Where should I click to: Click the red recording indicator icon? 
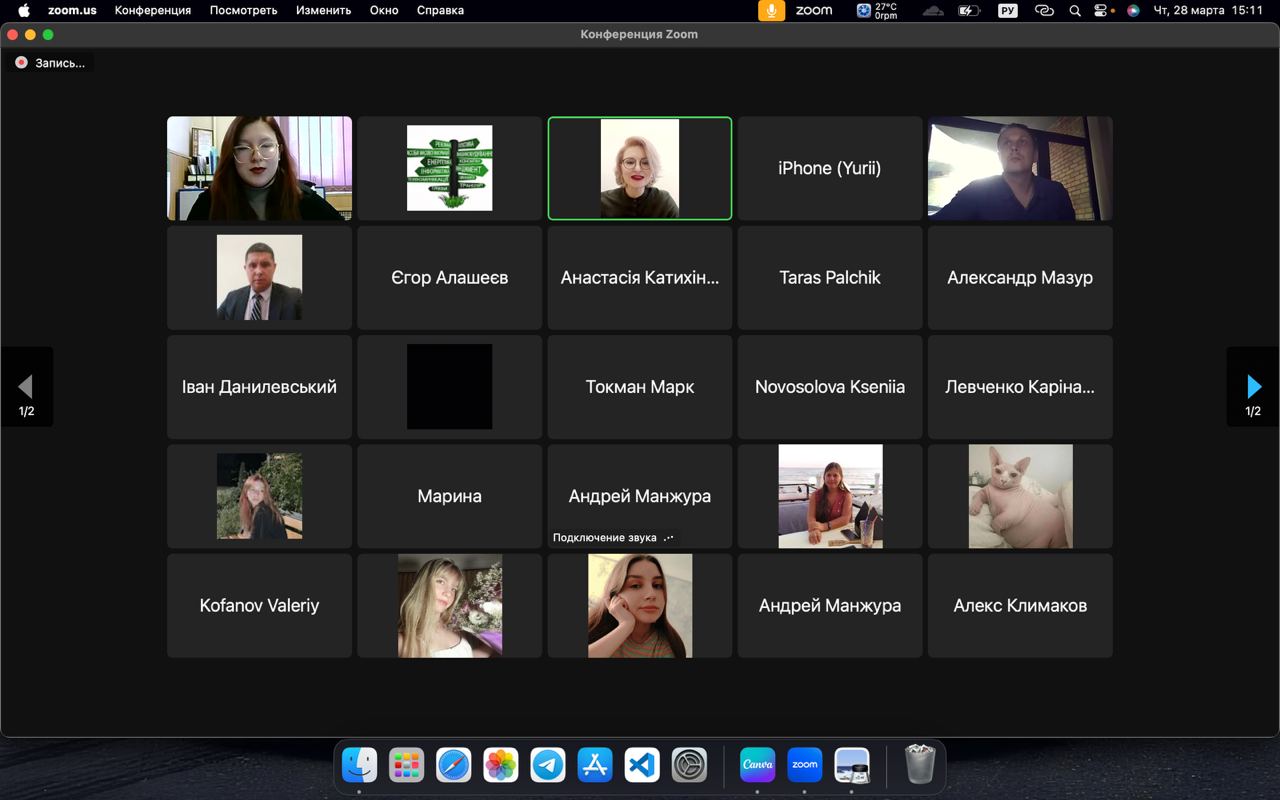tap(21, 62)
